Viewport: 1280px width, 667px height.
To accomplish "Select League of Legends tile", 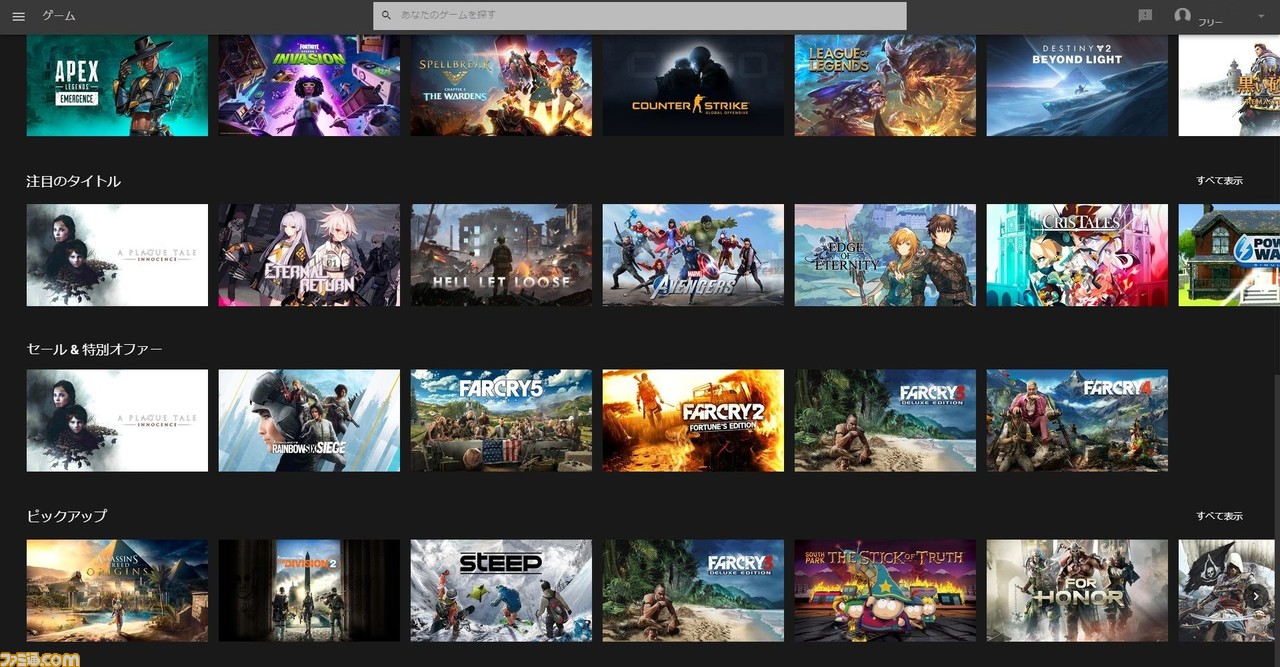I will (x=885, y=86).
